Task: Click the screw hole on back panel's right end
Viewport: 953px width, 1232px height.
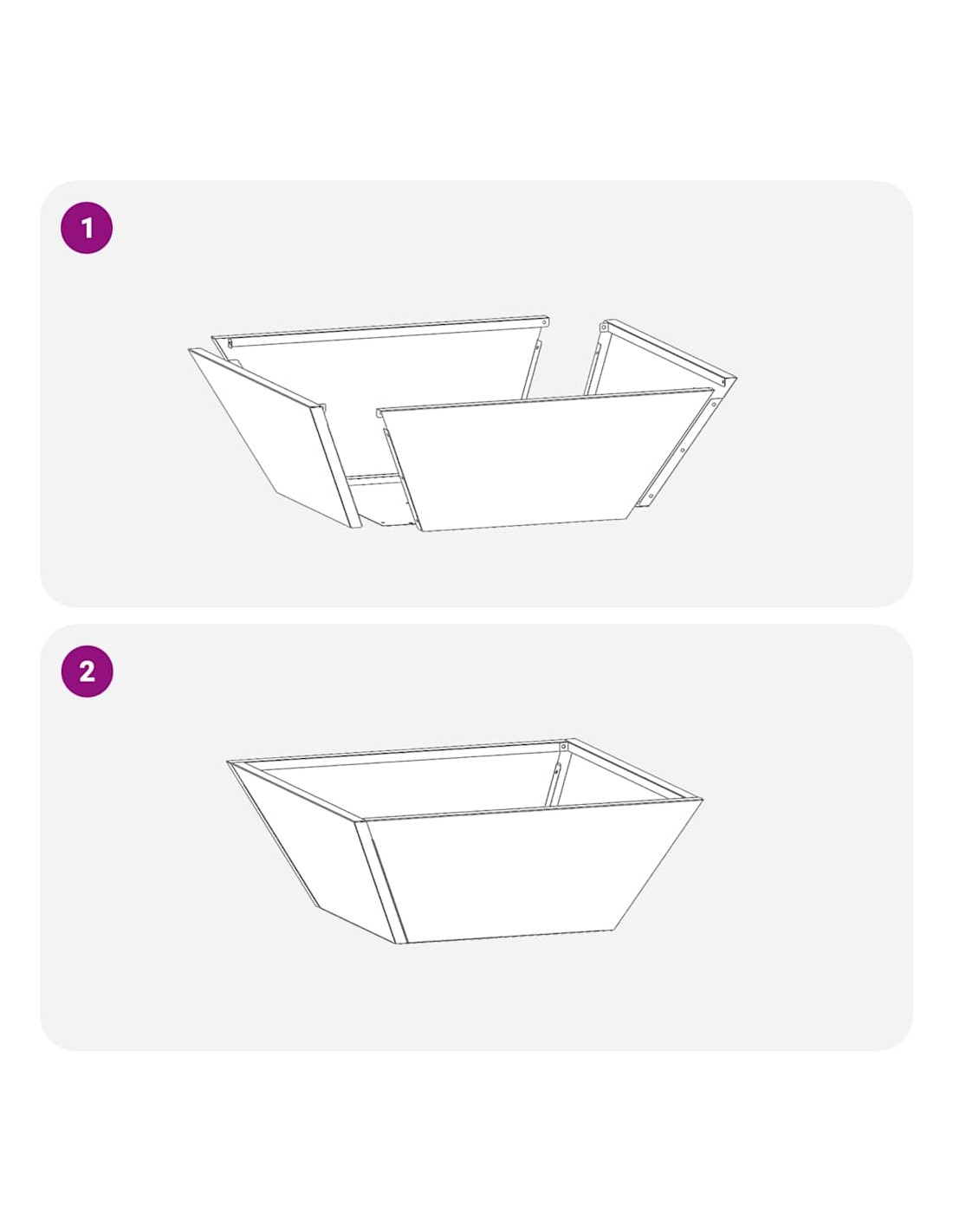Action: (x=544, y=322)
